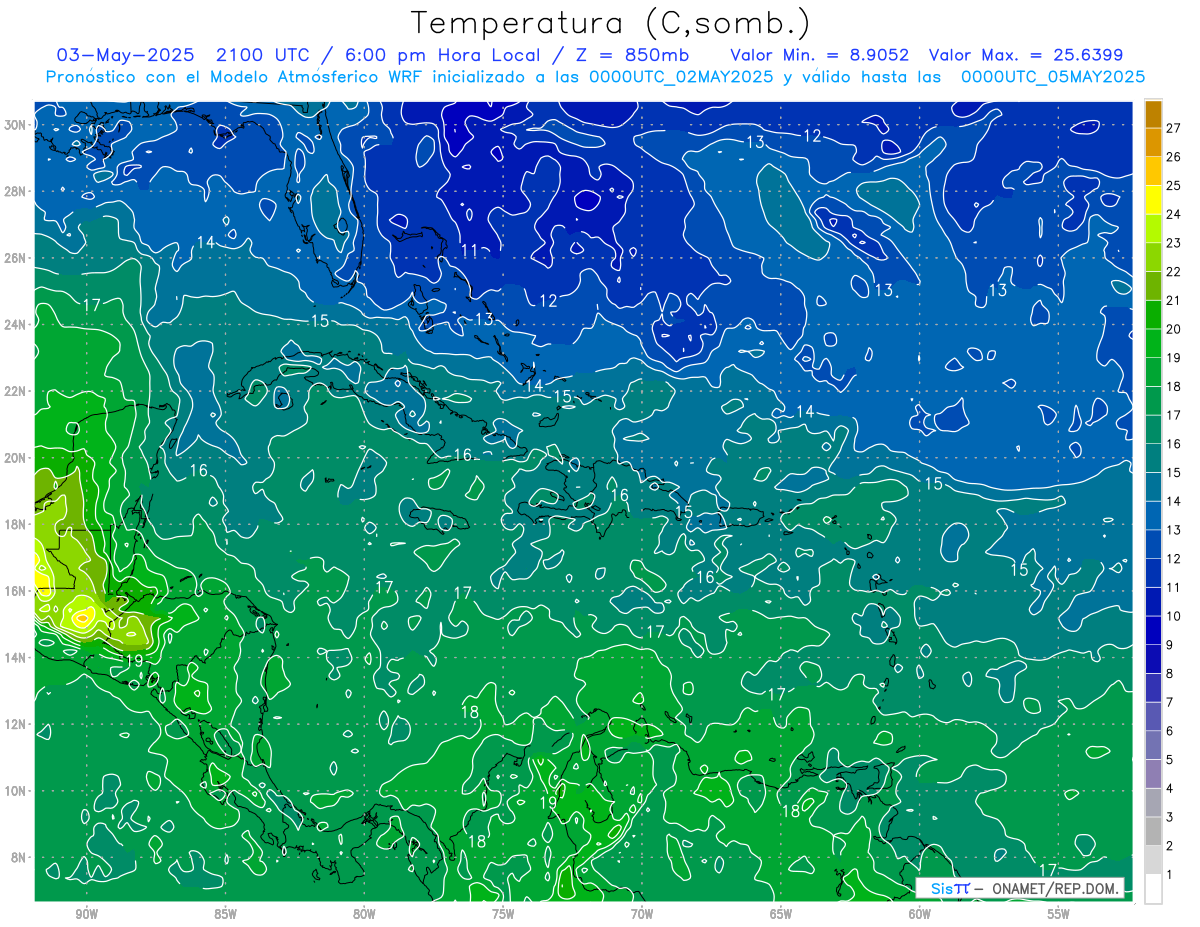
Task: Click the '80W' longitude axis label
Action: pyautogui.click(x=364, y=914)
